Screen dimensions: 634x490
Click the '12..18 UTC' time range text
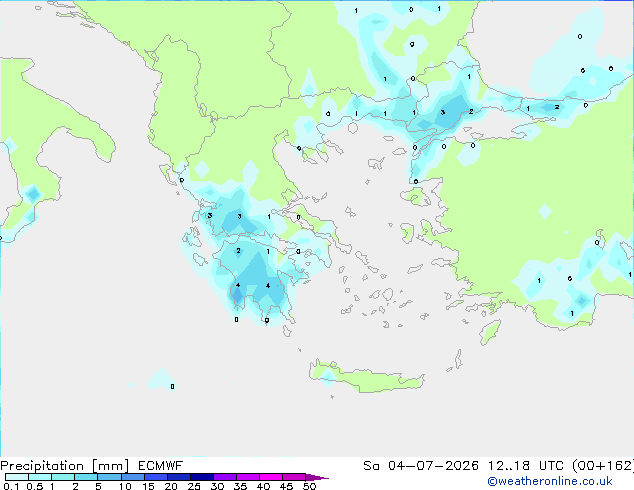(526, 466)
